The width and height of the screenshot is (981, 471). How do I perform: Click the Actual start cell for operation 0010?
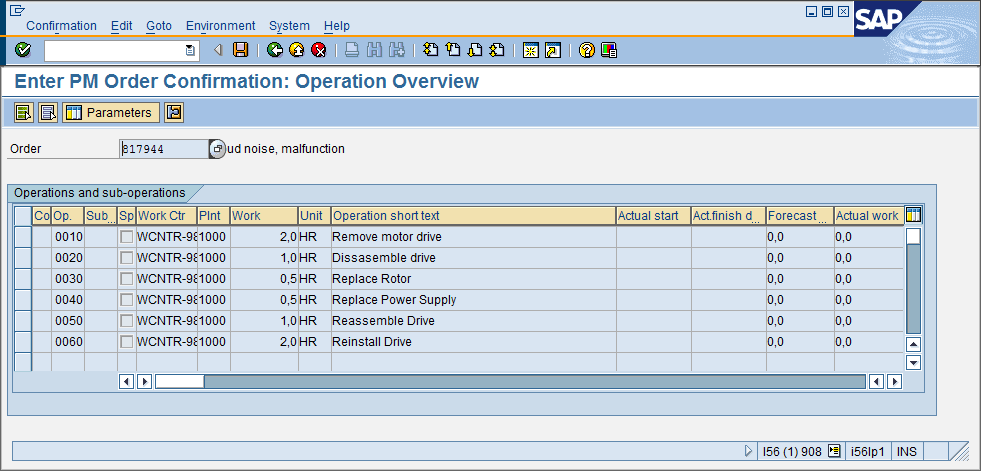coord(654,237)
